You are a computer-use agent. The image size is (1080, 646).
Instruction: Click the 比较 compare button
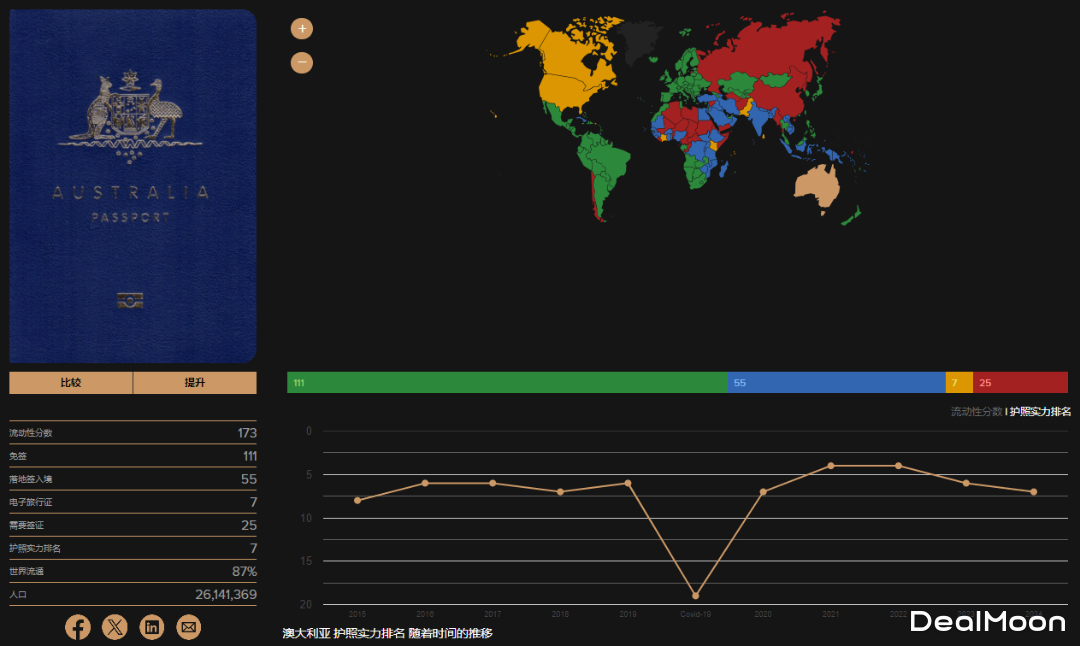click(71, 383)
